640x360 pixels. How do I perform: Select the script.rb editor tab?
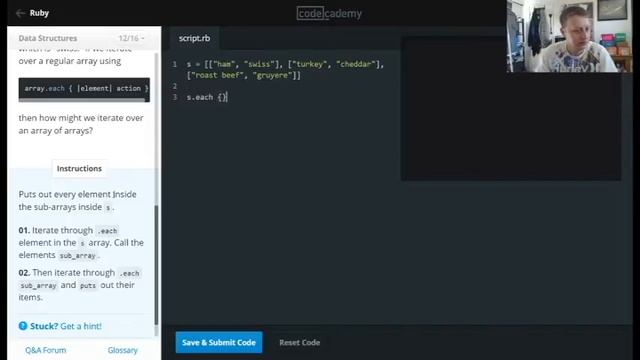coord(194,38)
